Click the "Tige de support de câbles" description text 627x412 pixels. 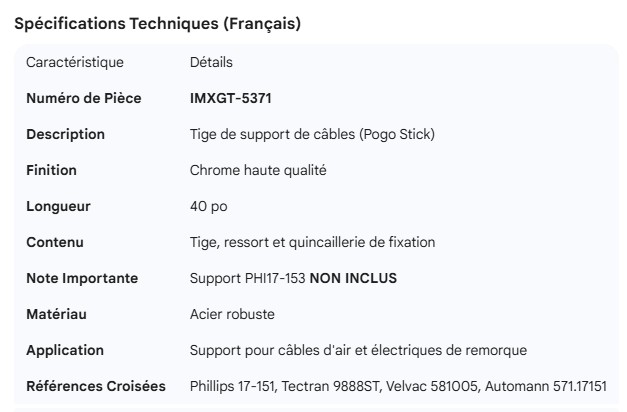coord(312,134)
